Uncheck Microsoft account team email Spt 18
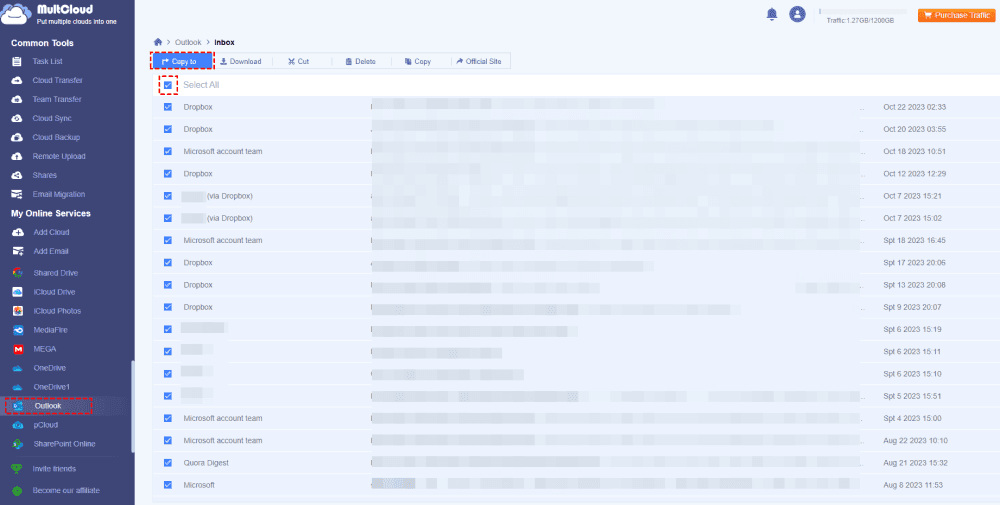Viewport: 1000px width, 505px height. pos(168,240)
